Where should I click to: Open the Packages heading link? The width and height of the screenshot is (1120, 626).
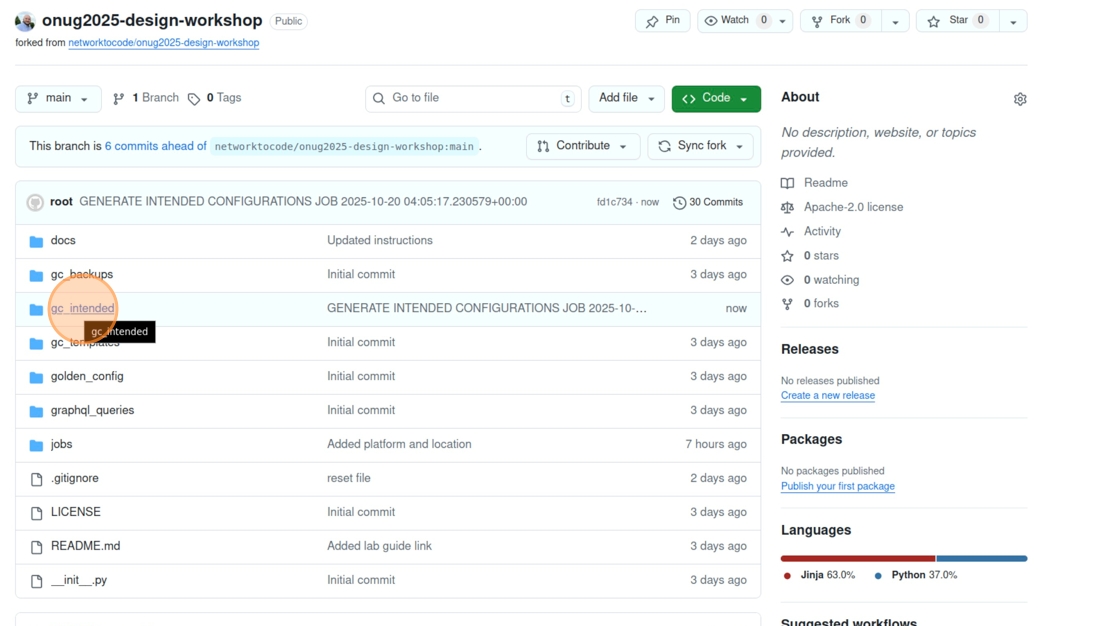[811, 439]
